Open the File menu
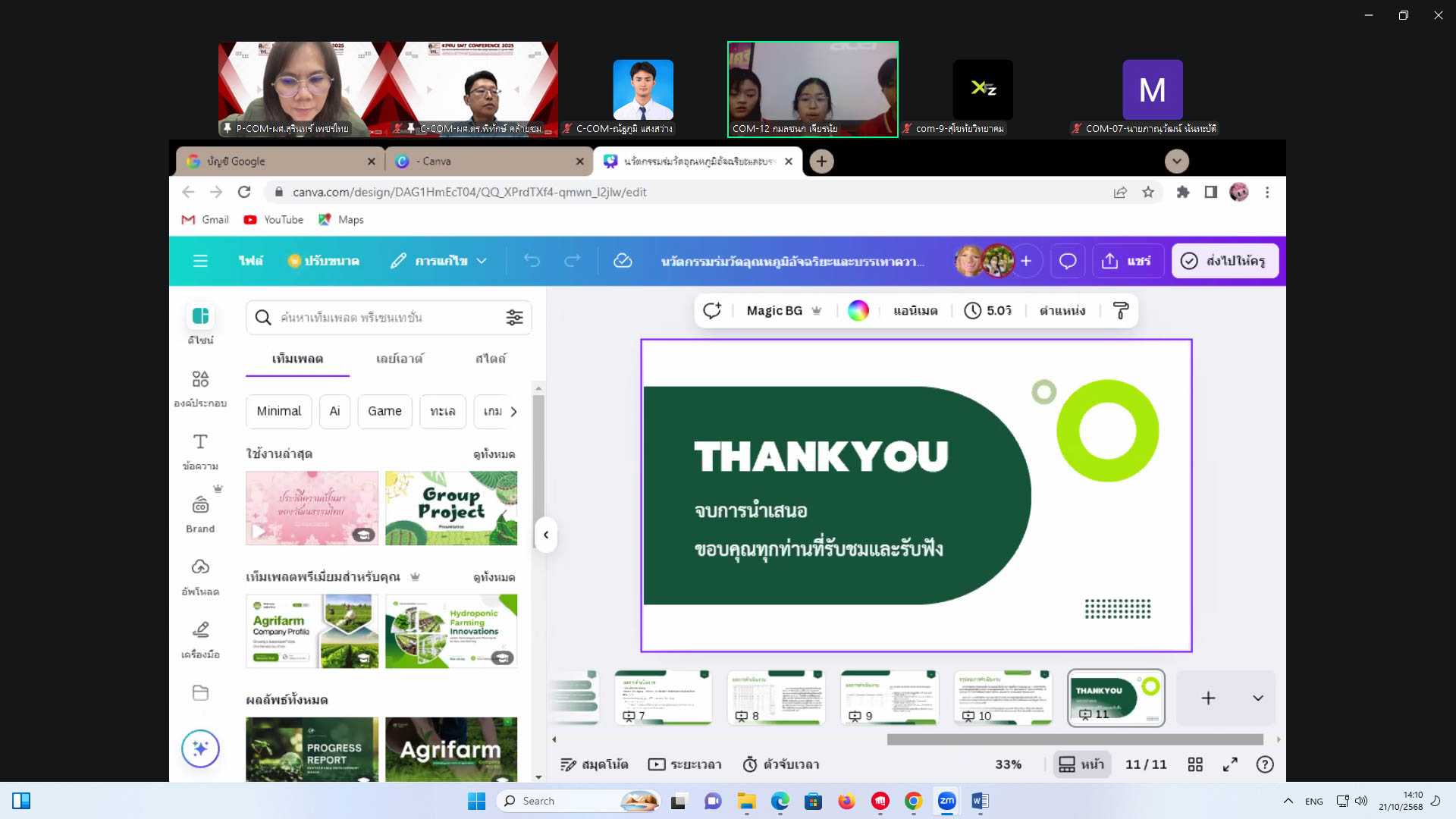The height and width of the screenshot is (819, 1456). click(250, 261)
